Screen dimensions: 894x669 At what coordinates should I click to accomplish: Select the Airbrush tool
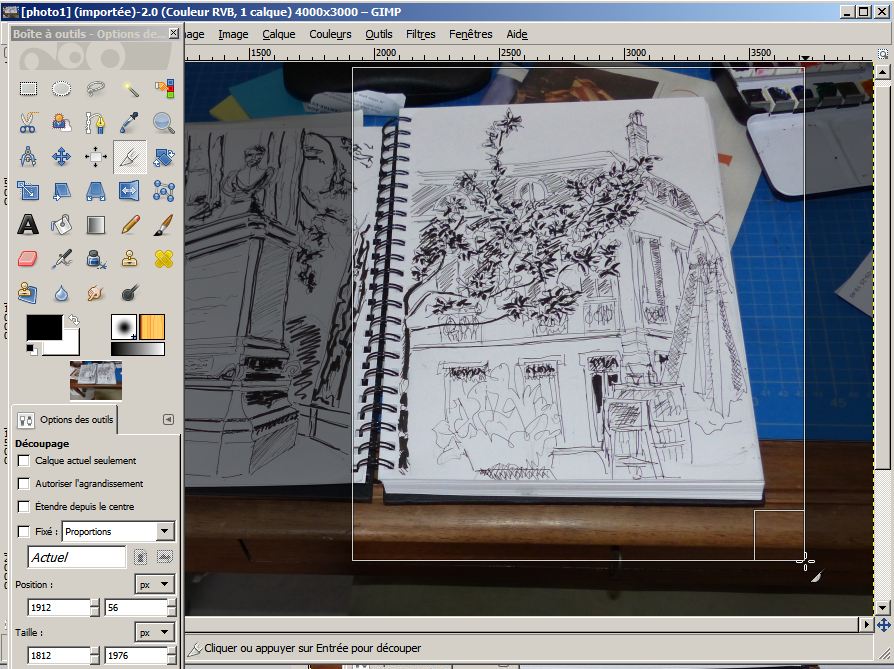[x=62, y=259]
